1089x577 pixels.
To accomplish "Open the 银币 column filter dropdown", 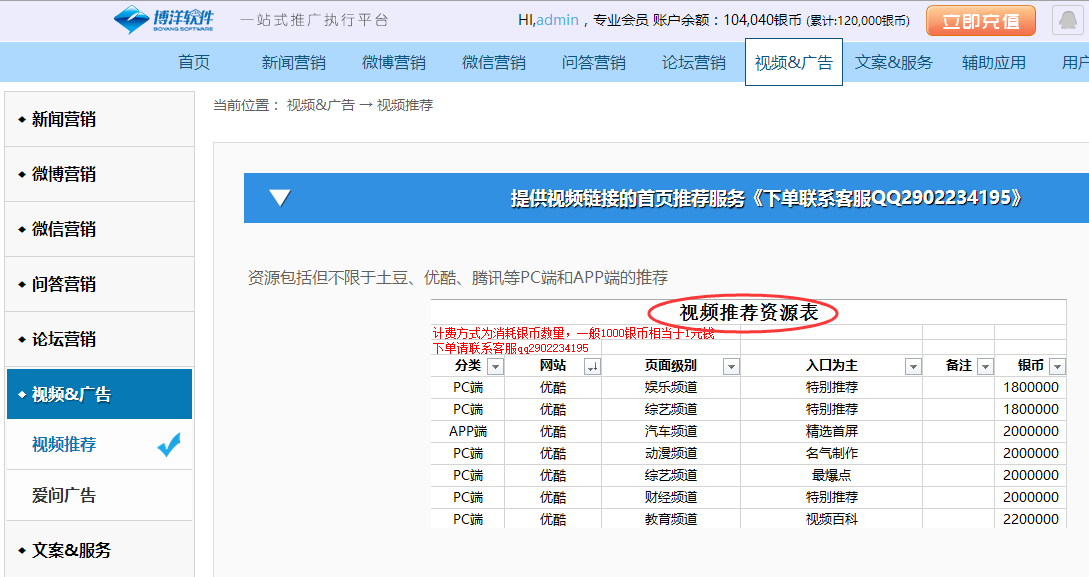I will pyautogui.click(x=1057, y=367).
